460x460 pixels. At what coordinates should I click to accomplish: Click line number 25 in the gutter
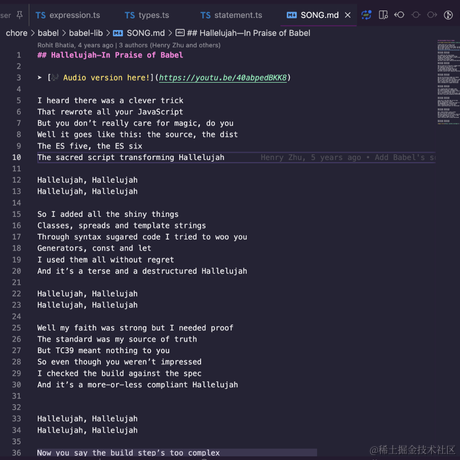[17, 328]
